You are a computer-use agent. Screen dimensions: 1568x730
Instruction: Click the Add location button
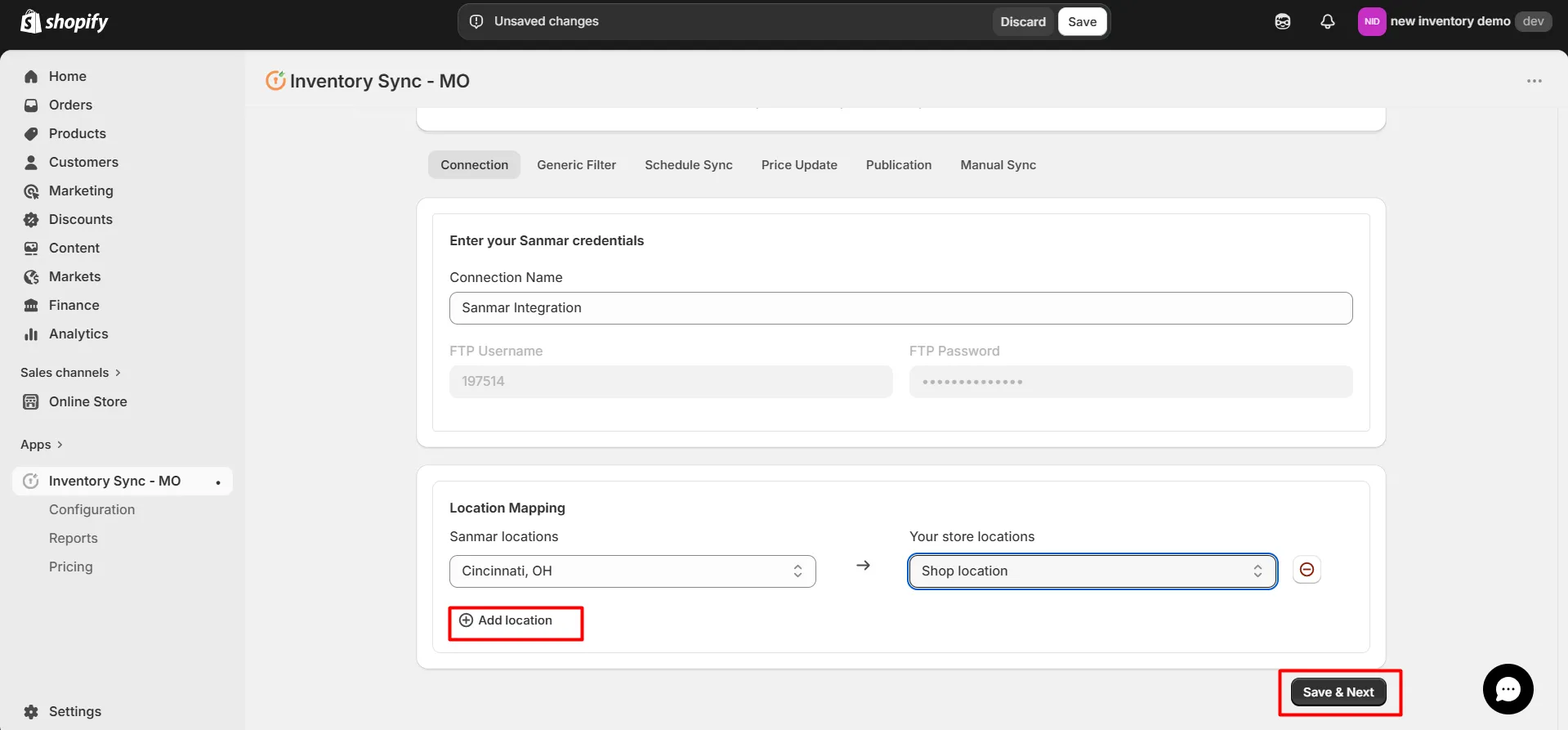coord(506,620)
